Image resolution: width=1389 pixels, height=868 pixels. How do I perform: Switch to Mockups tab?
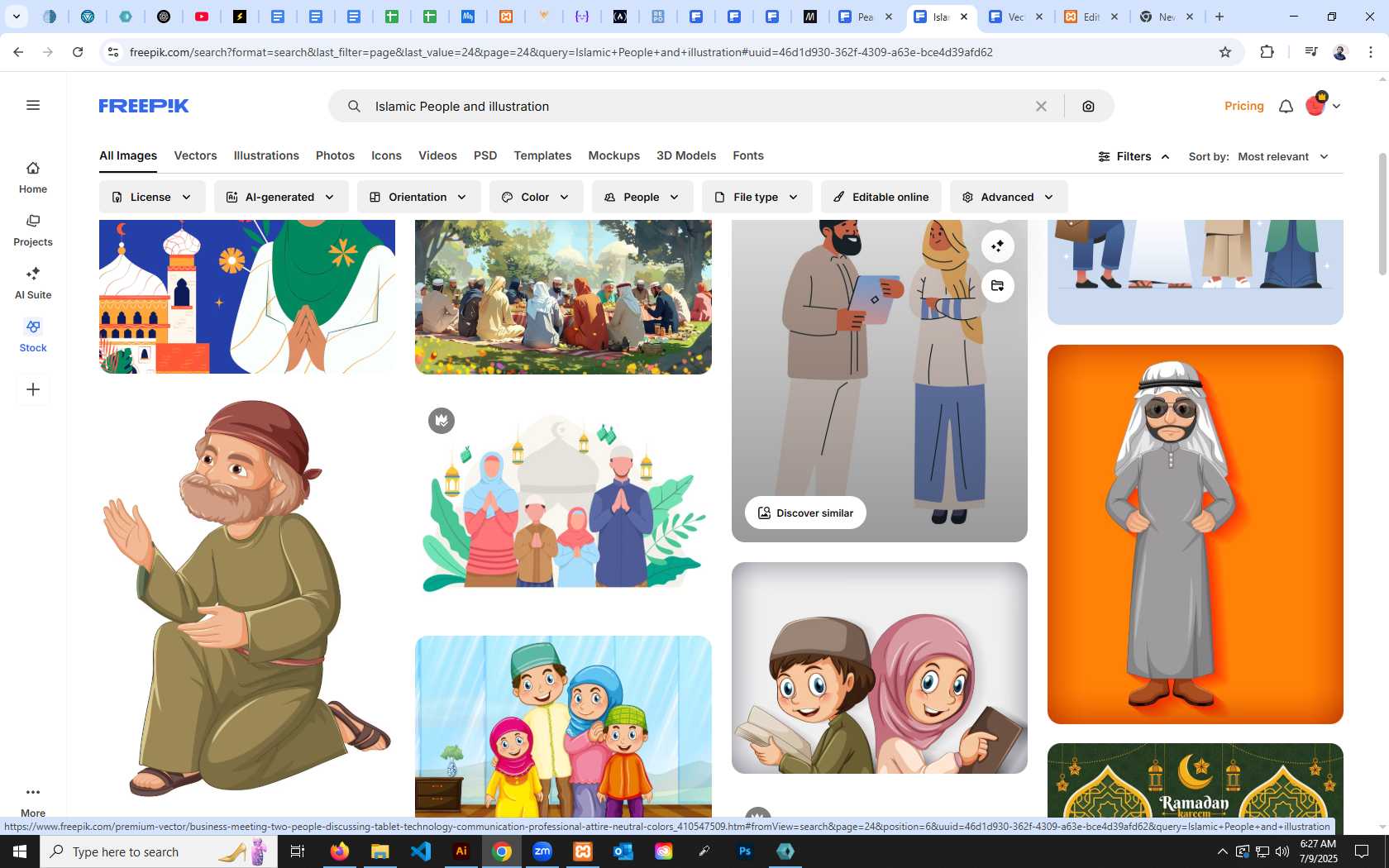(613, 155)
